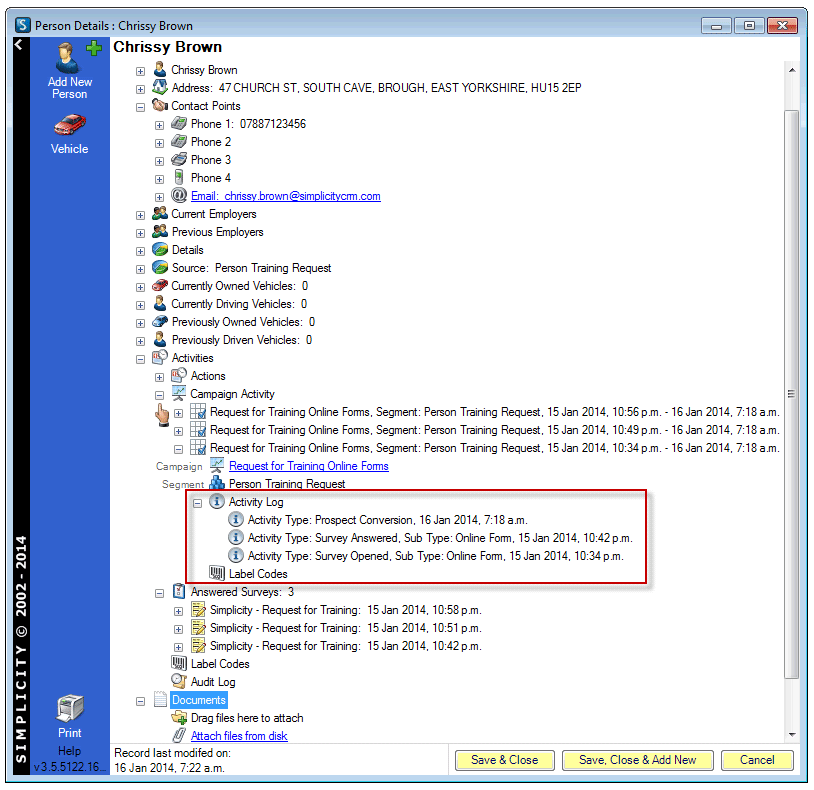Viewport: 814px width, 790px height.
Task: Expand the Email node
Action: [x=159, y=197]
